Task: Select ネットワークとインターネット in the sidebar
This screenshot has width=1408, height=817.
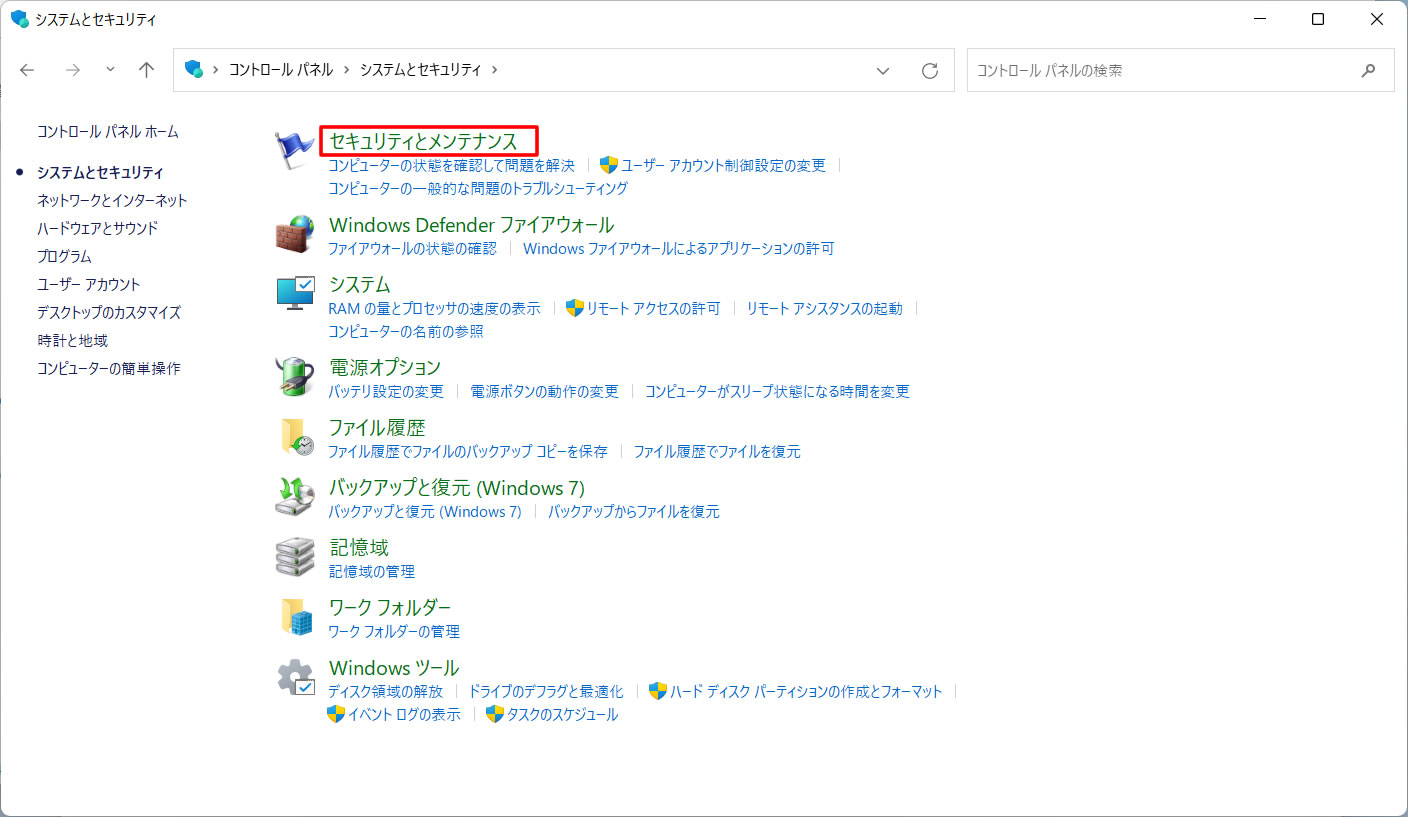Action: tap(112, 200)
